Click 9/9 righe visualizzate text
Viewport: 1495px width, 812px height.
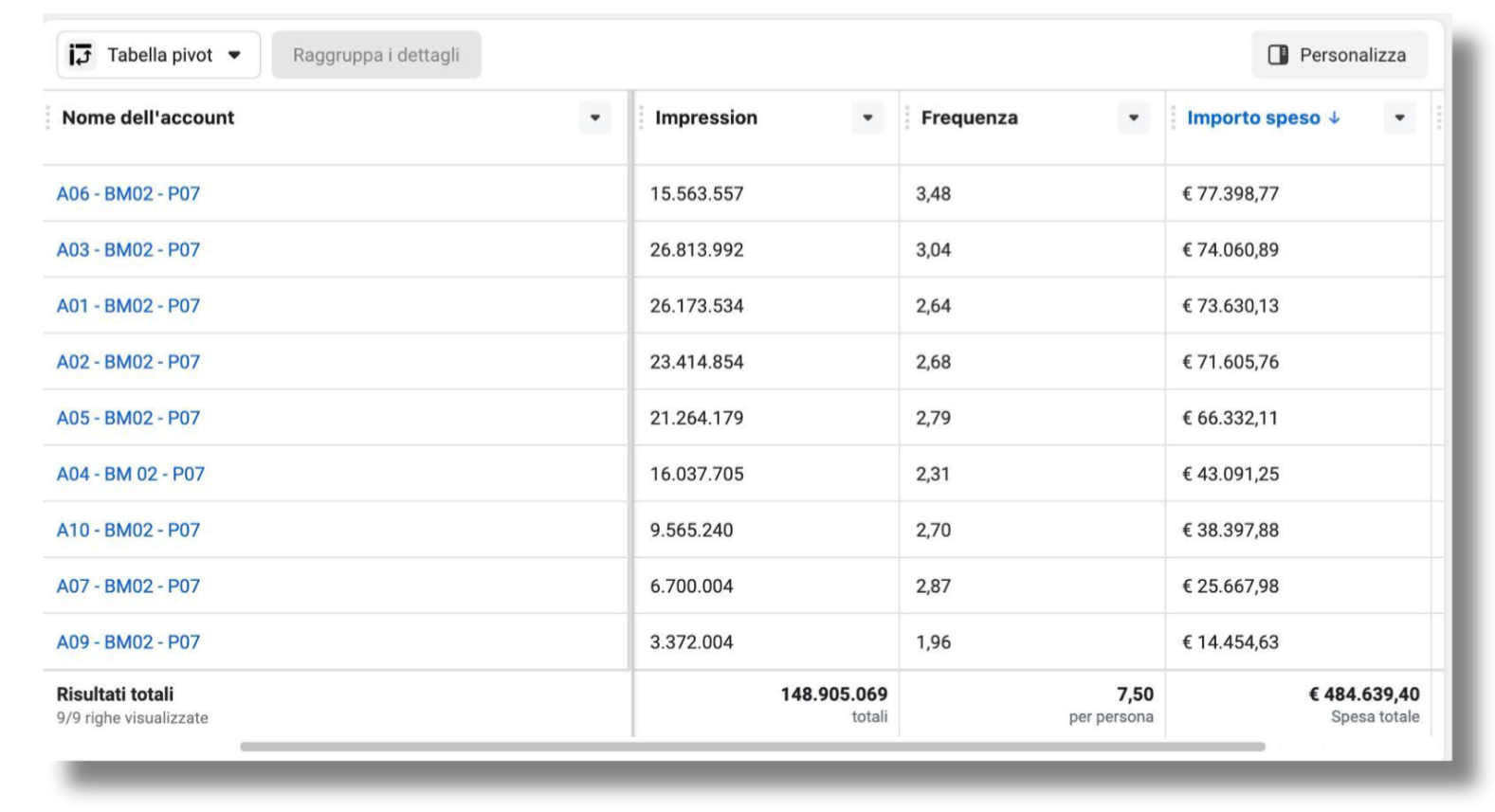pyautogui.click(x=132, y=717)
